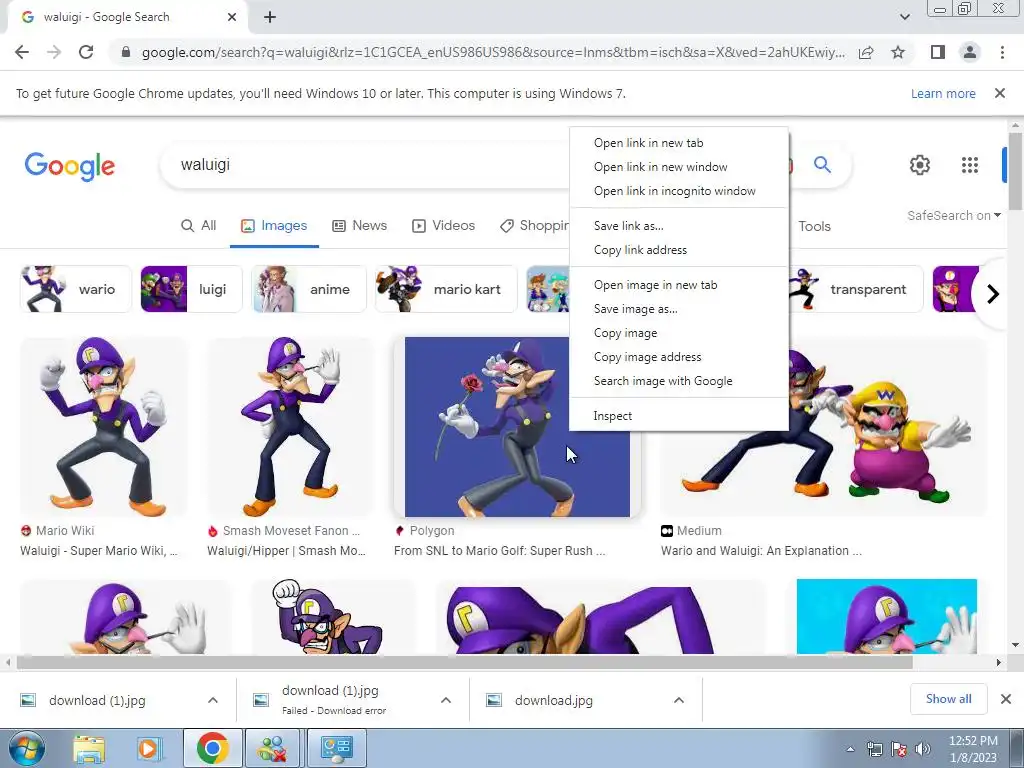Switch to the All results tab
This screenshot has height=768, width=1024.
(199, 226)
